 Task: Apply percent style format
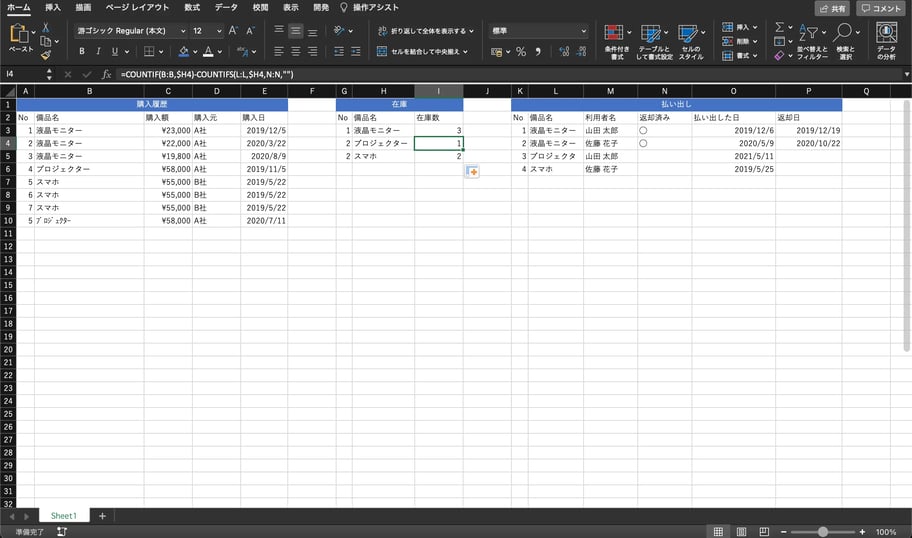pyautogui.click(x=521, y=52)
